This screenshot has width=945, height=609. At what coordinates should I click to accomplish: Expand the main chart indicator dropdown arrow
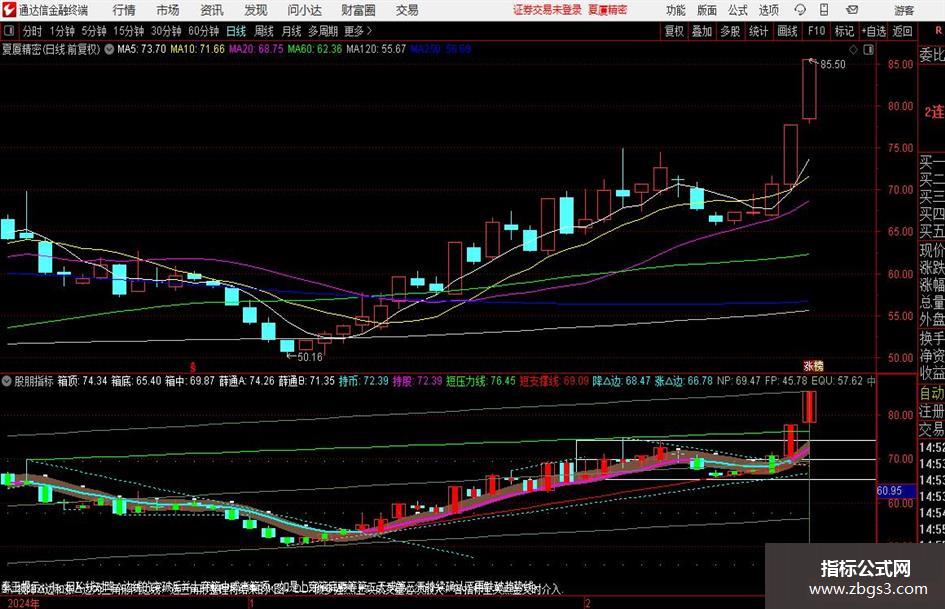click(109, 49)
